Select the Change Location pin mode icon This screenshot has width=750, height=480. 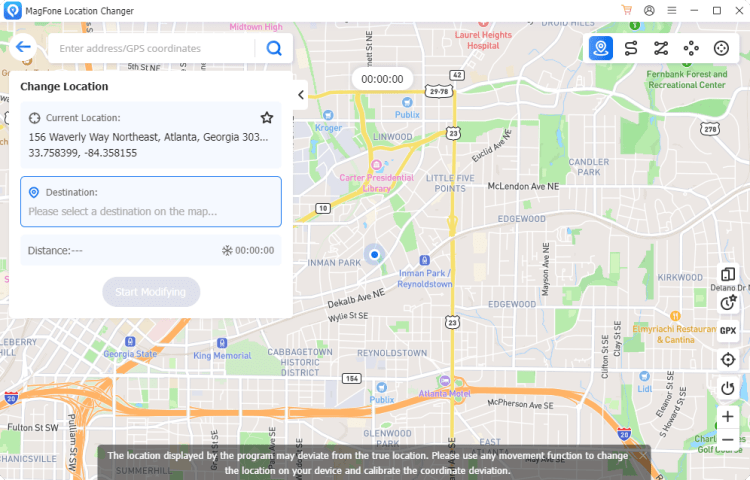(601, 48)
